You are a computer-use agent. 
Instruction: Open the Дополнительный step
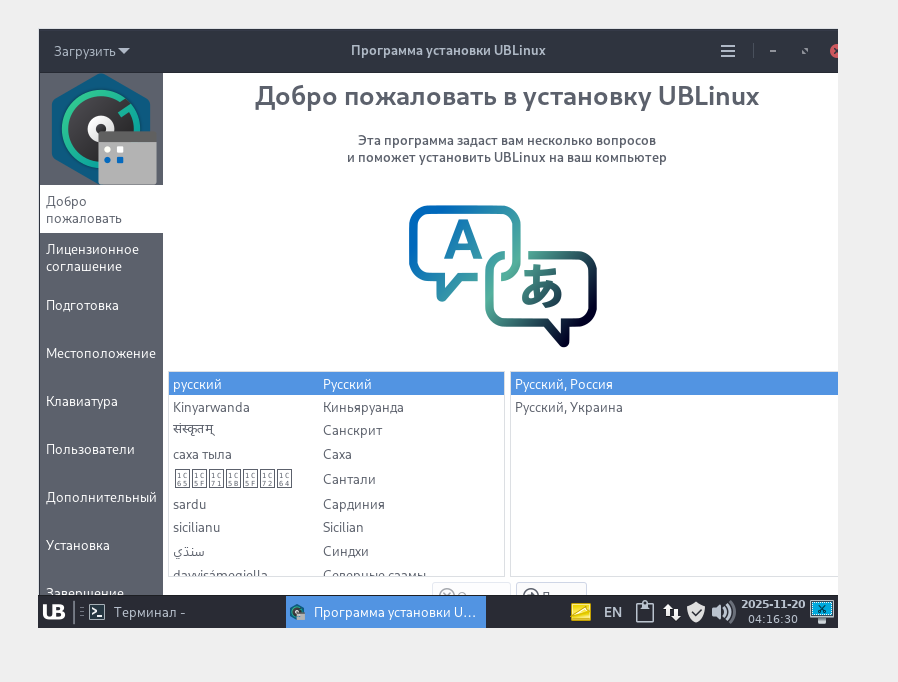[101, 497]
